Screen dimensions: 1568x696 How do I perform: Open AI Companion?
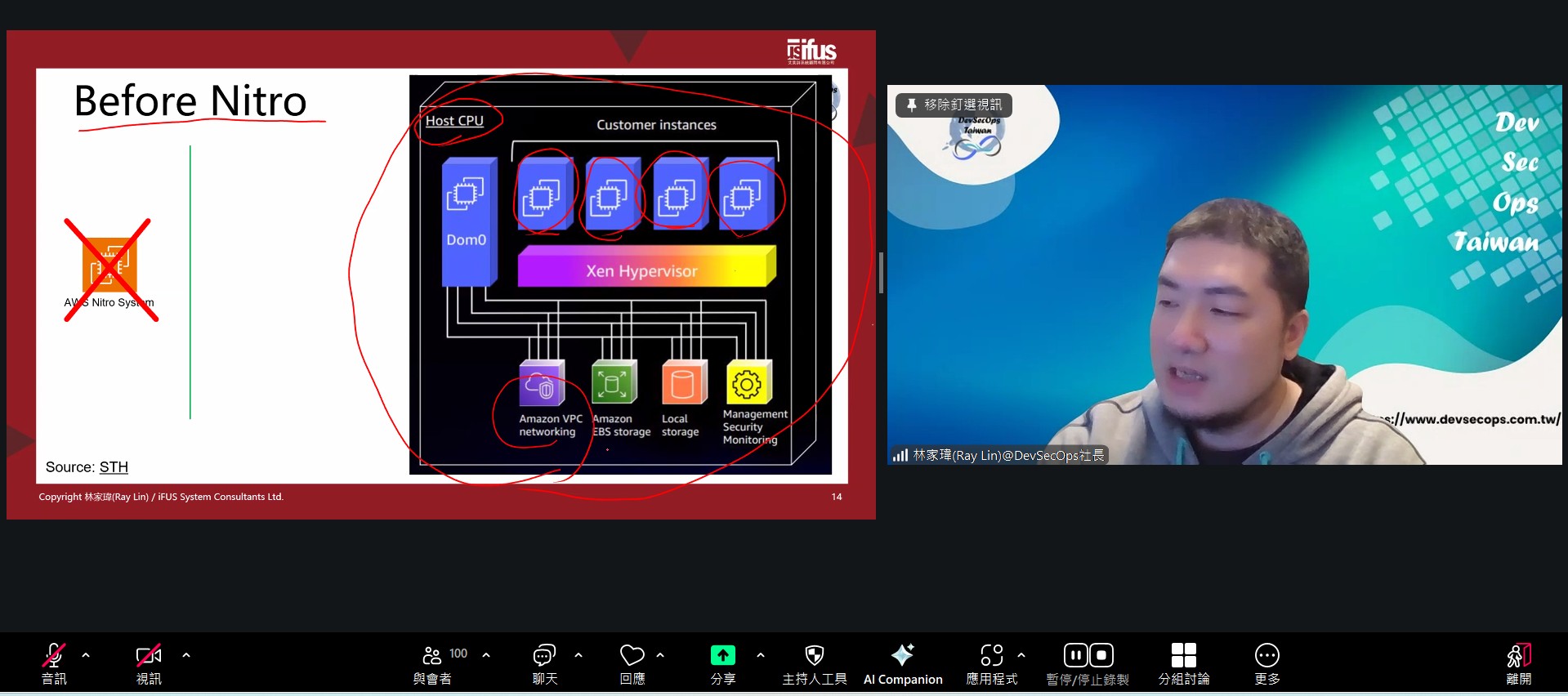[902, 656]
